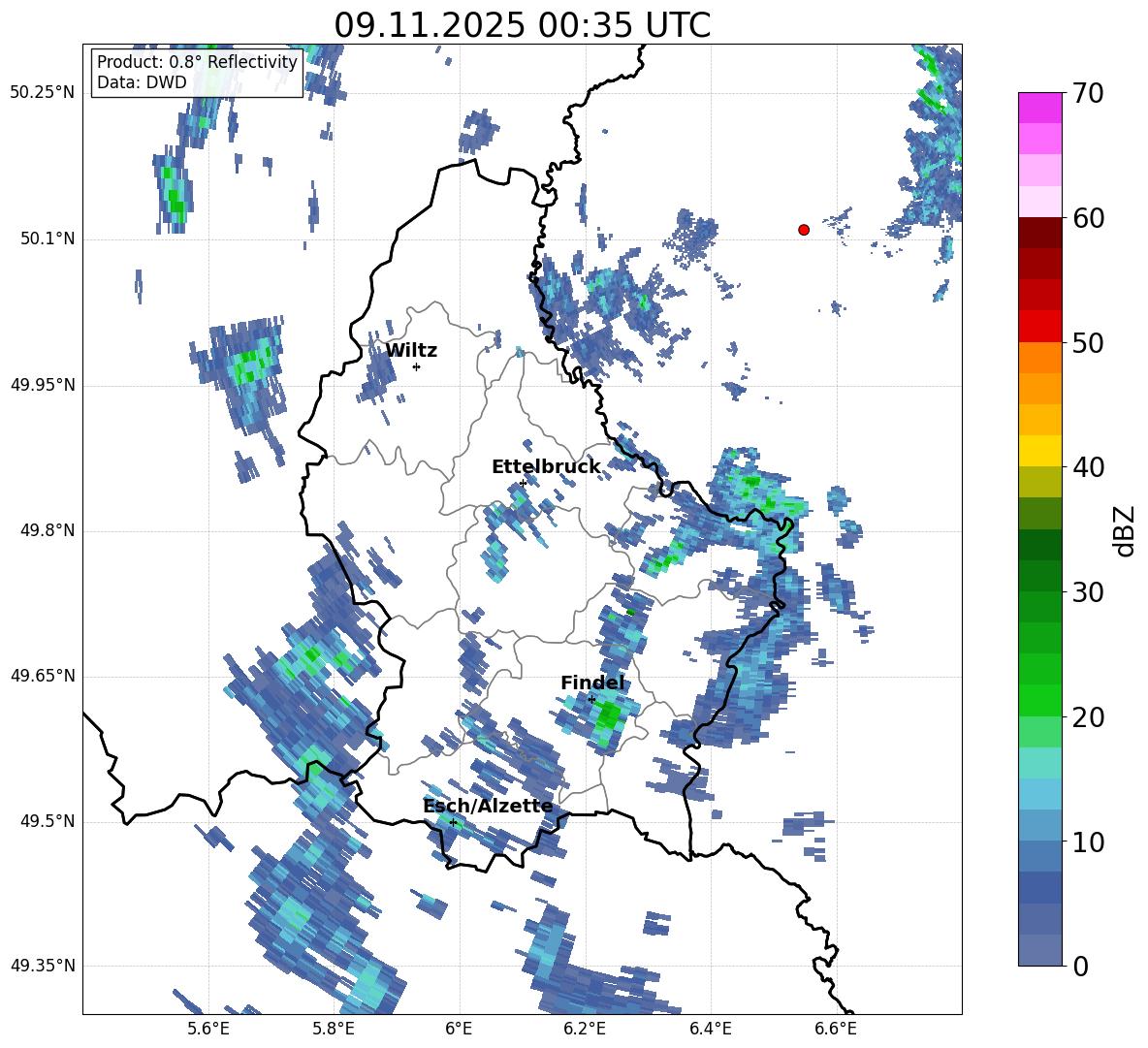This screenshot has width=1148, height=1048.
Task: Click the yellow colorbar segment at 40
Action: [x=1039, y=451]
